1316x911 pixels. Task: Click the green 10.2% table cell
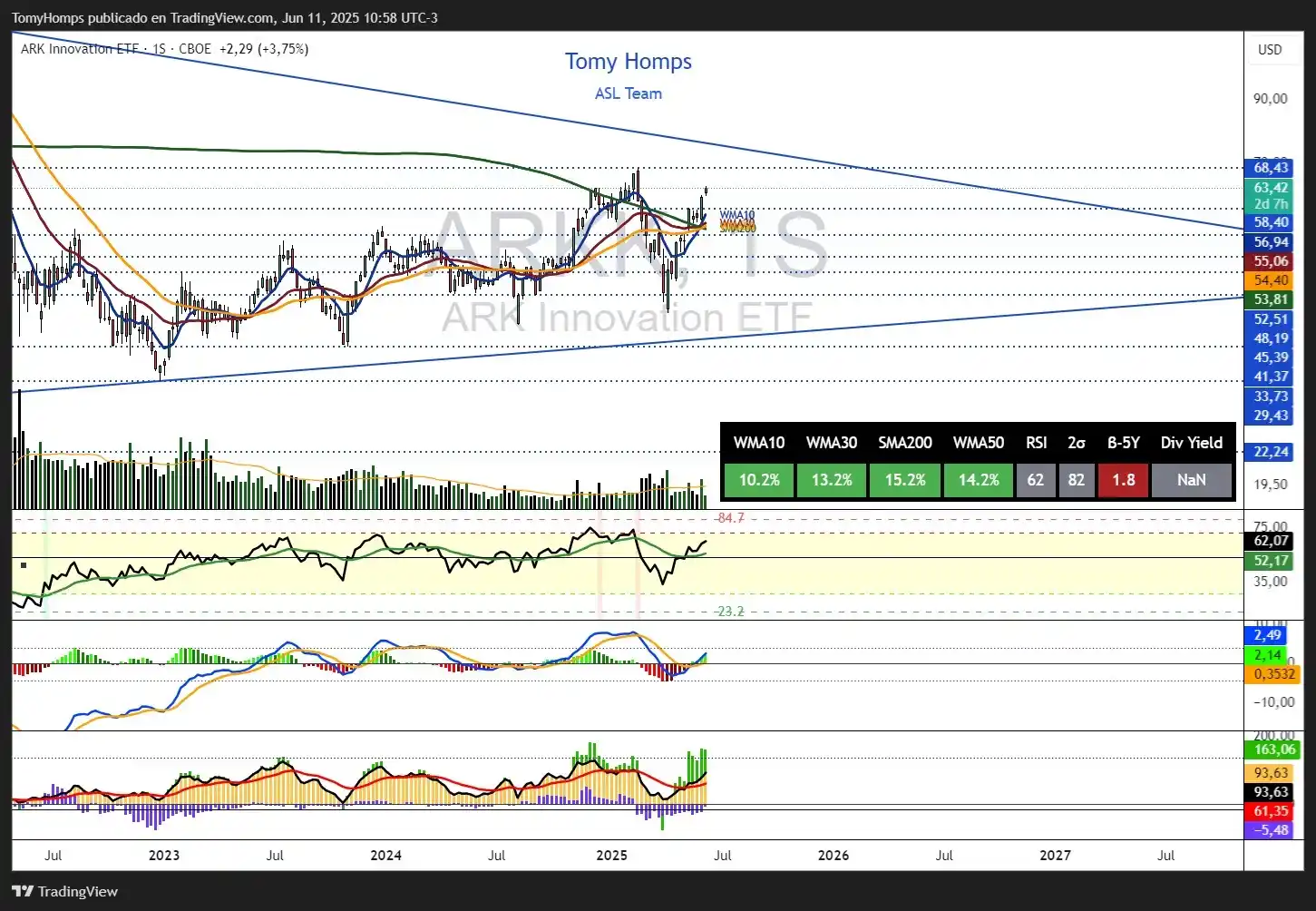[x=759, y=480]
